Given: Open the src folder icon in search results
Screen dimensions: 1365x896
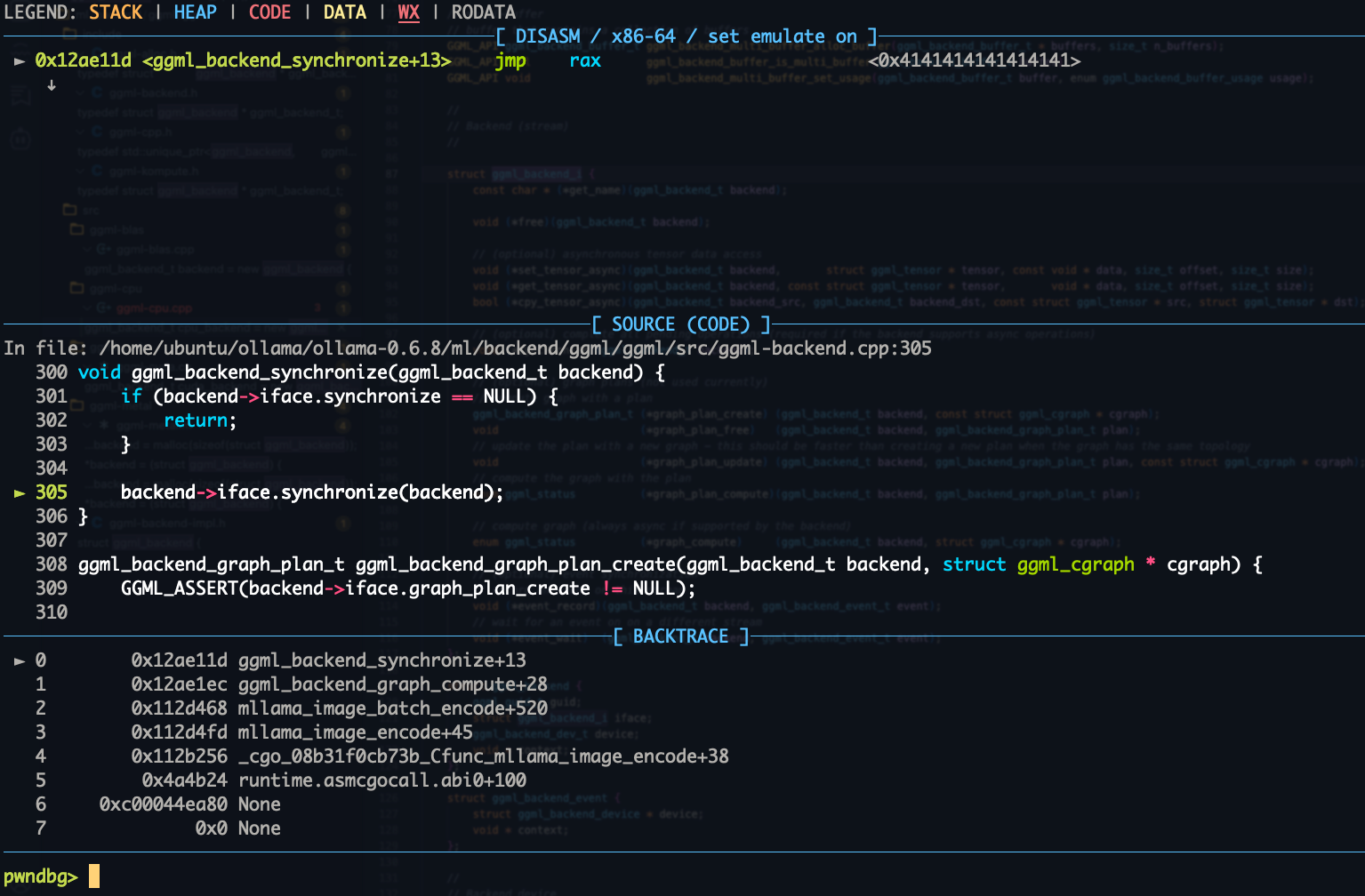Looking at the screenshot, I should click(69, 210).
